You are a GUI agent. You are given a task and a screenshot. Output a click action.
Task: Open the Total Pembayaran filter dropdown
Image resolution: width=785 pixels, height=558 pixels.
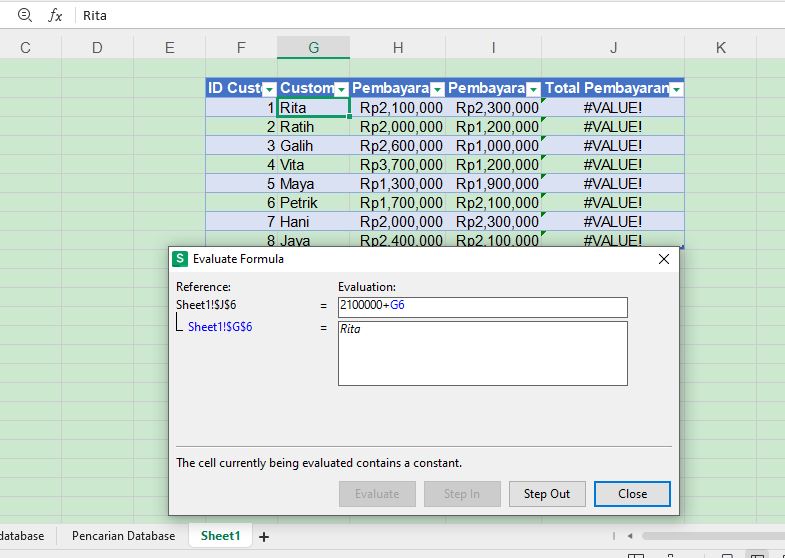(x=676, y=90)
